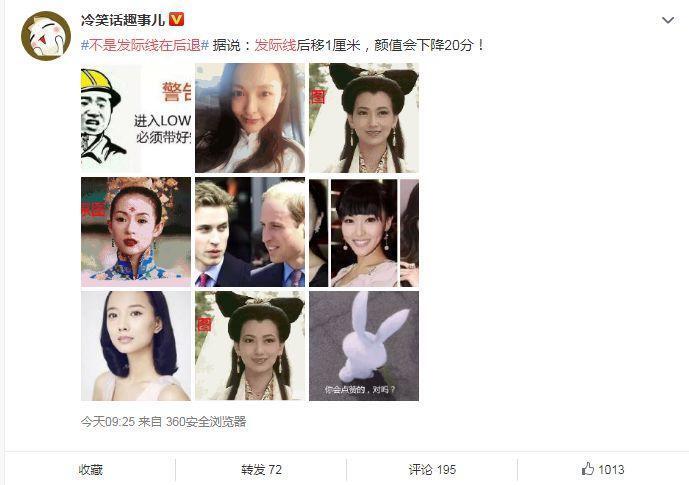Open the selfie woman thumbnail in top row
This screenshot has width=689, height=485.
coord(250,118)
